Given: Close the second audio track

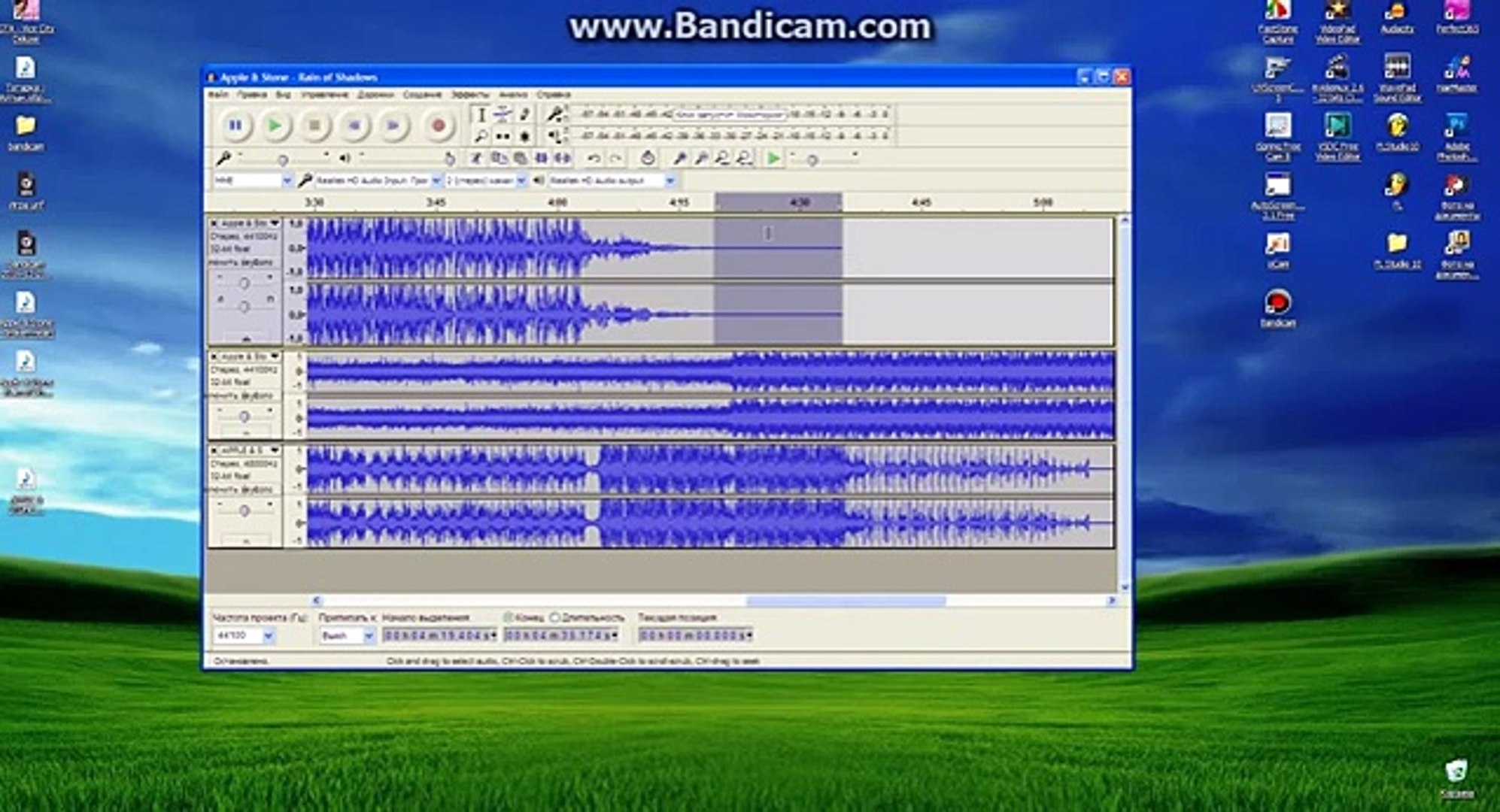Looking at the screenshot, I should (x=214, y=356).
